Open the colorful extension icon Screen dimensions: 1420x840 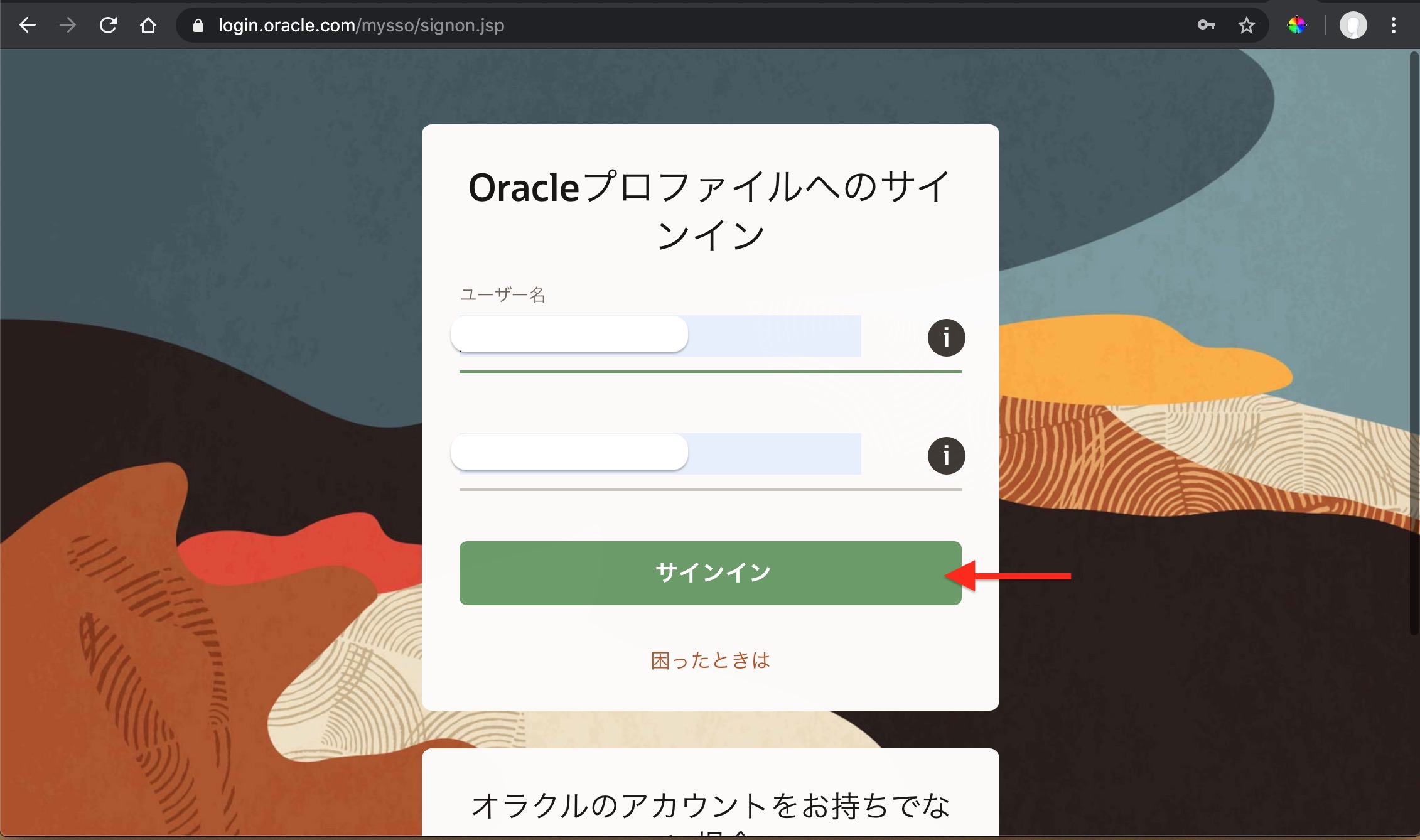[1297, 25]
